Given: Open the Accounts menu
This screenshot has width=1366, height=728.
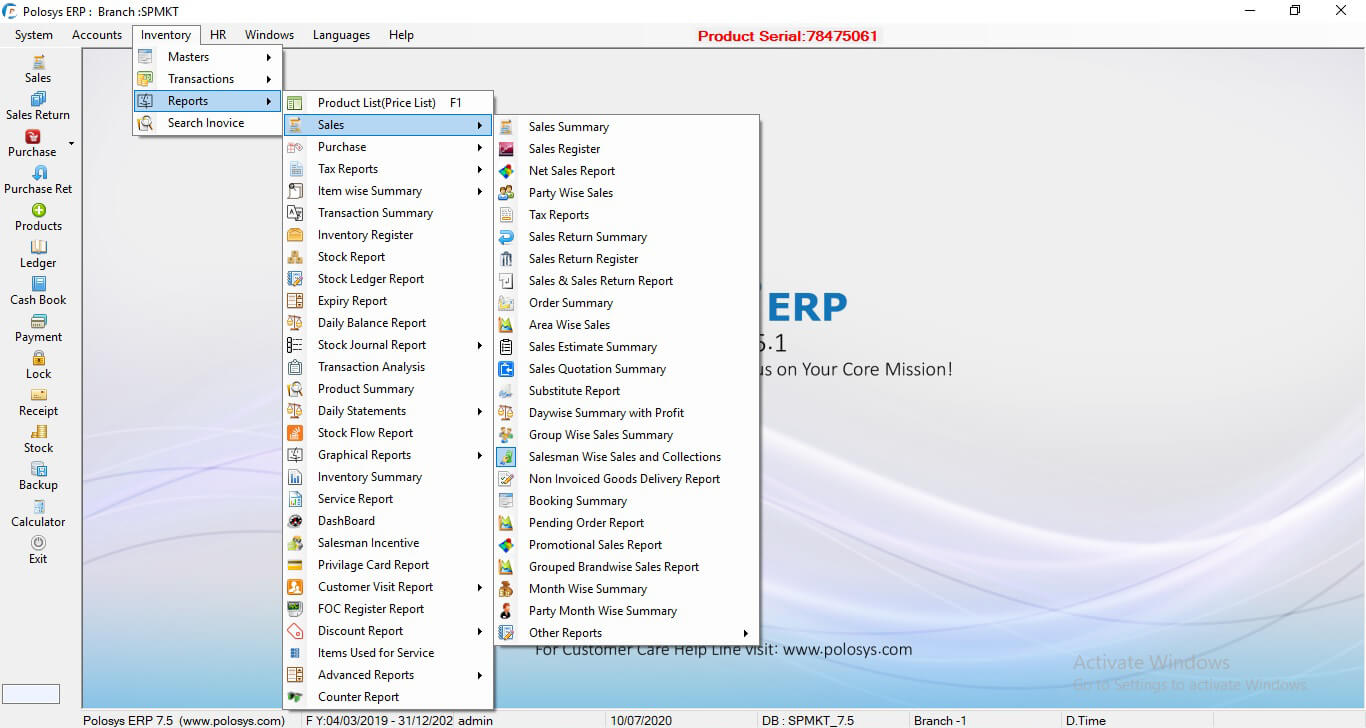Looking at the screenshot, I should (97, 35).
